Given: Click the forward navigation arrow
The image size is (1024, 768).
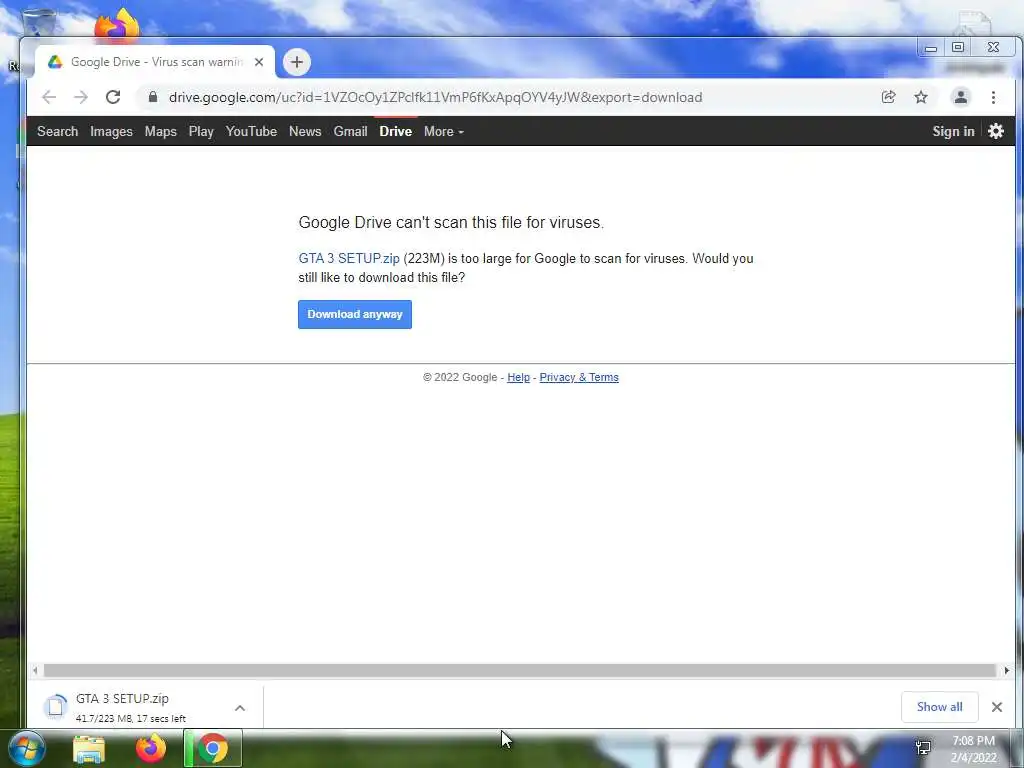Looking at the screenshot, I should click(x=81, y=97).
